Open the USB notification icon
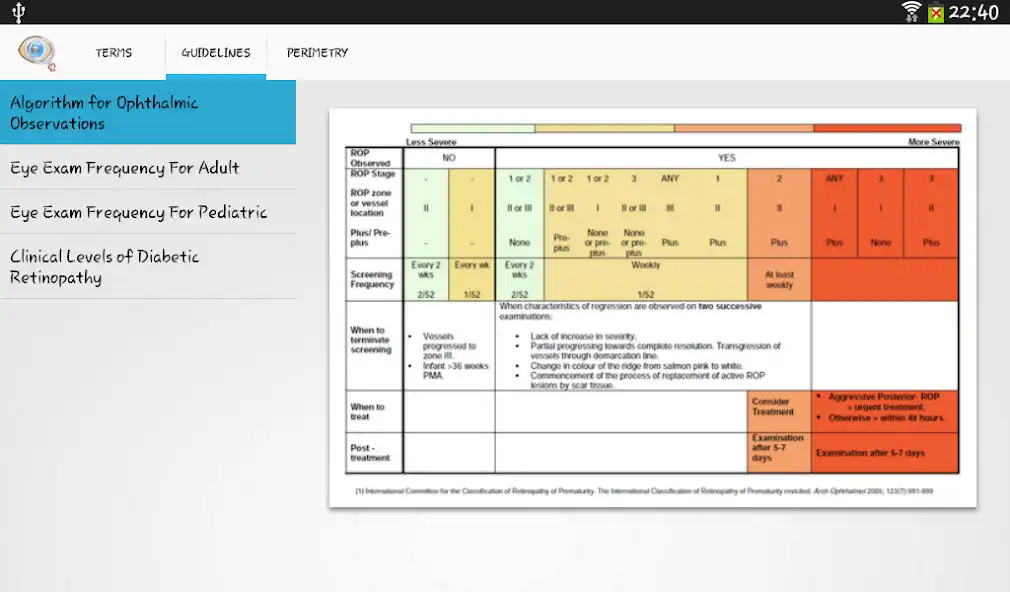Image resolution: width=1010 pixels, height=592 pixels. tap(19, 12)
